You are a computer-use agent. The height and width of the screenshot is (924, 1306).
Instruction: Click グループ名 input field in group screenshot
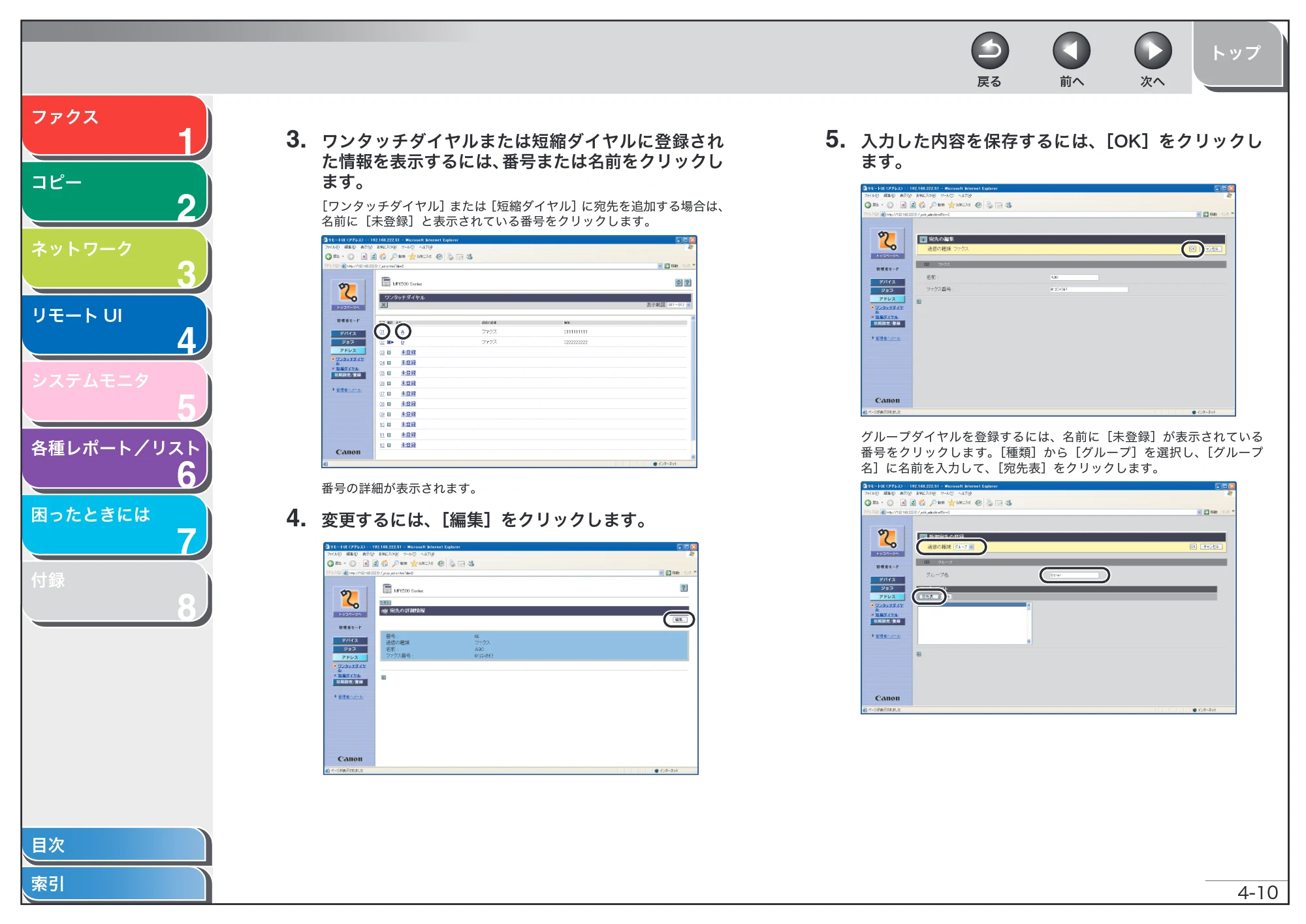(x=1074, y=575)
